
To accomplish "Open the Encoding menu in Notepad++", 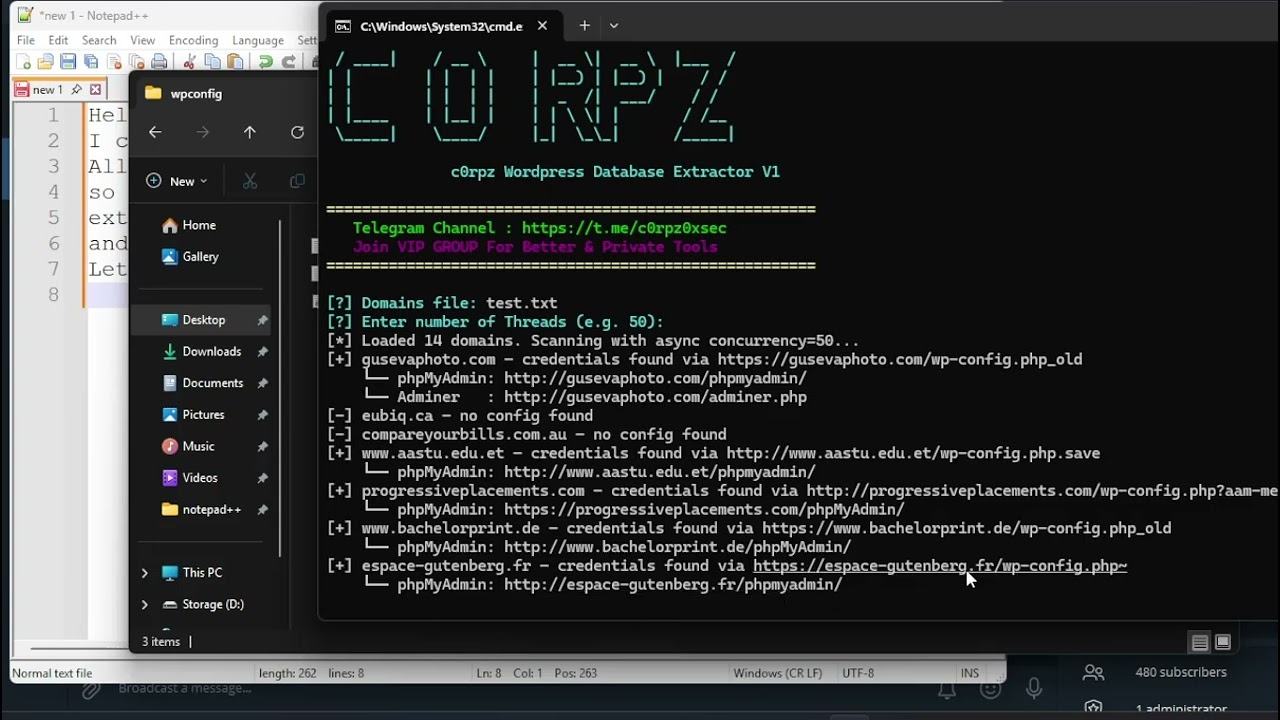I will tap(193, 40).
